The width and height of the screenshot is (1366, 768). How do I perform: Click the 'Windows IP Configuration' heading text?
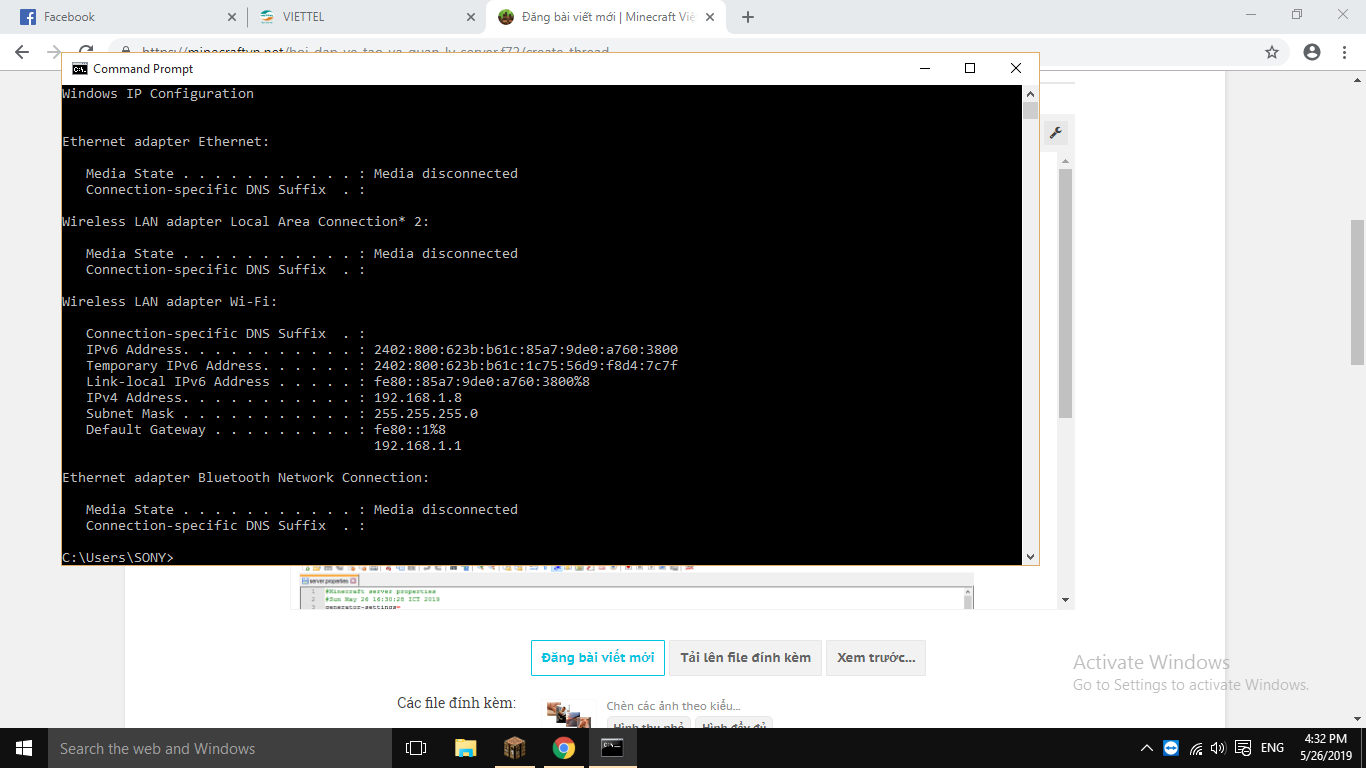tap(158, 94)
